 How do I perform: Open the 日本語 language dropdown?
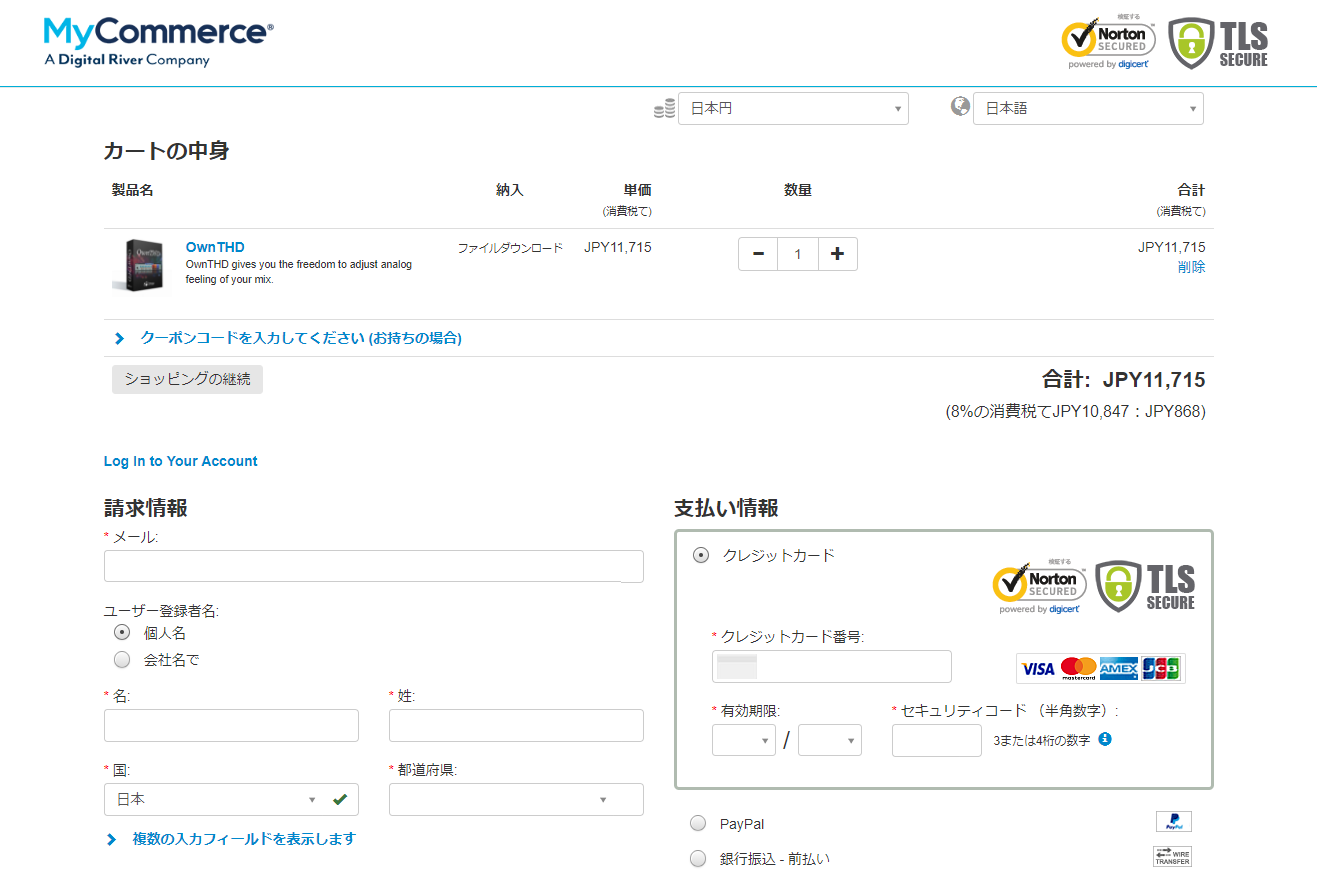click(x=1088, y=108)
